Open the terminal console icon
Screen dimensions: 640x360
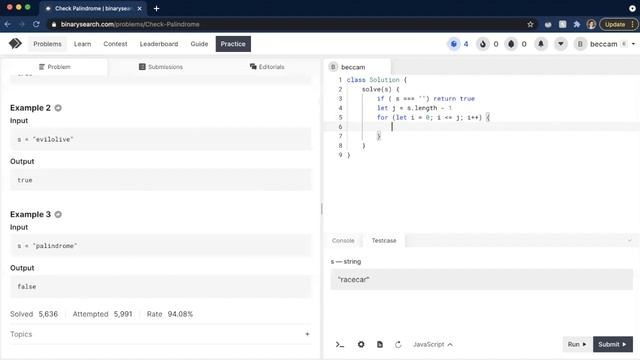[340, 344]
